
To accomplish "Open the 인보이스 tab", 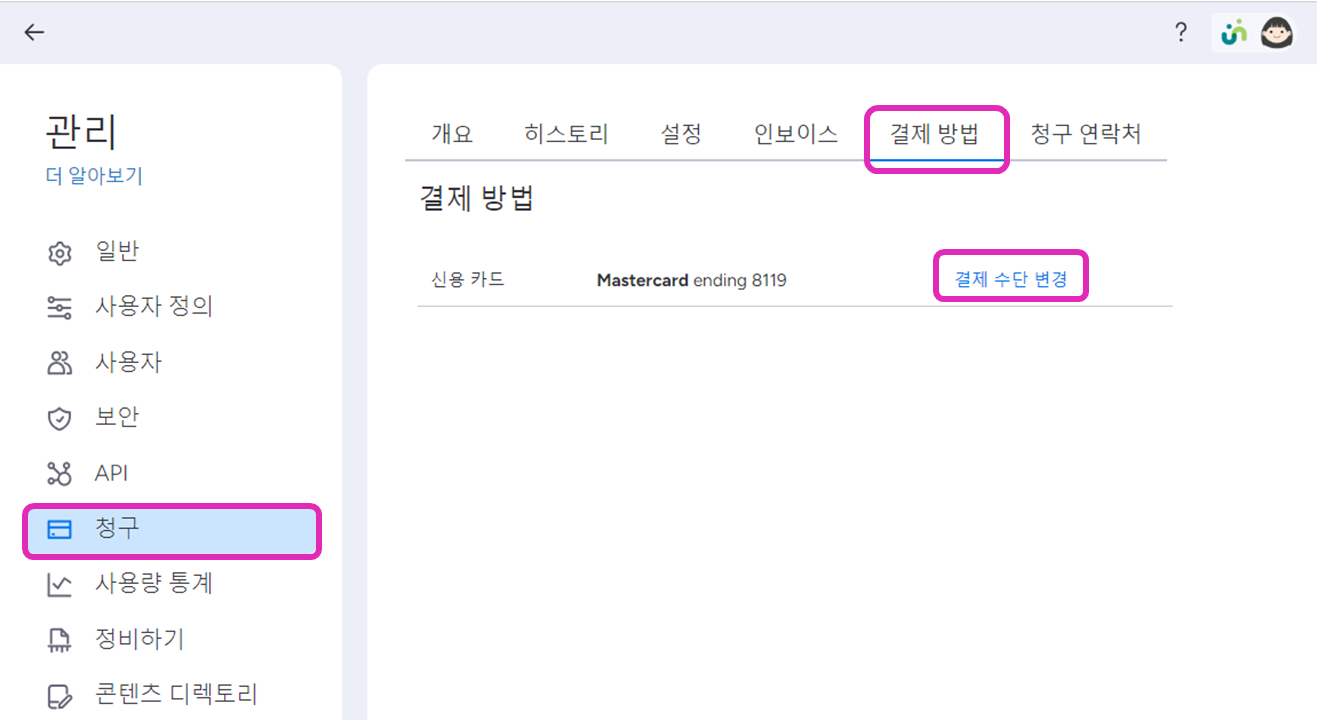I will click(x=796, y=134).
